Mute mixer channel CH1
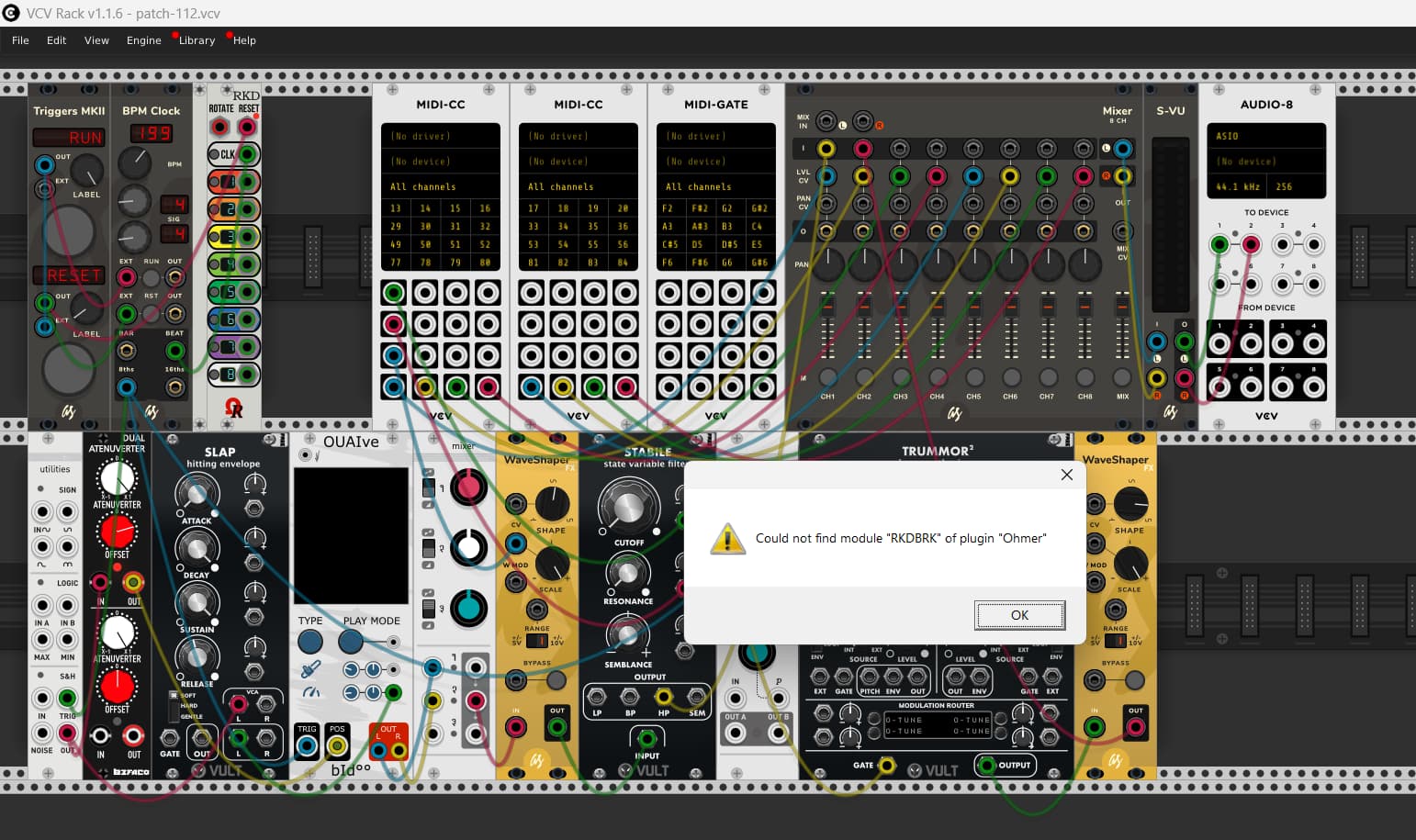The image size is (1416, 840). [827, 377]
